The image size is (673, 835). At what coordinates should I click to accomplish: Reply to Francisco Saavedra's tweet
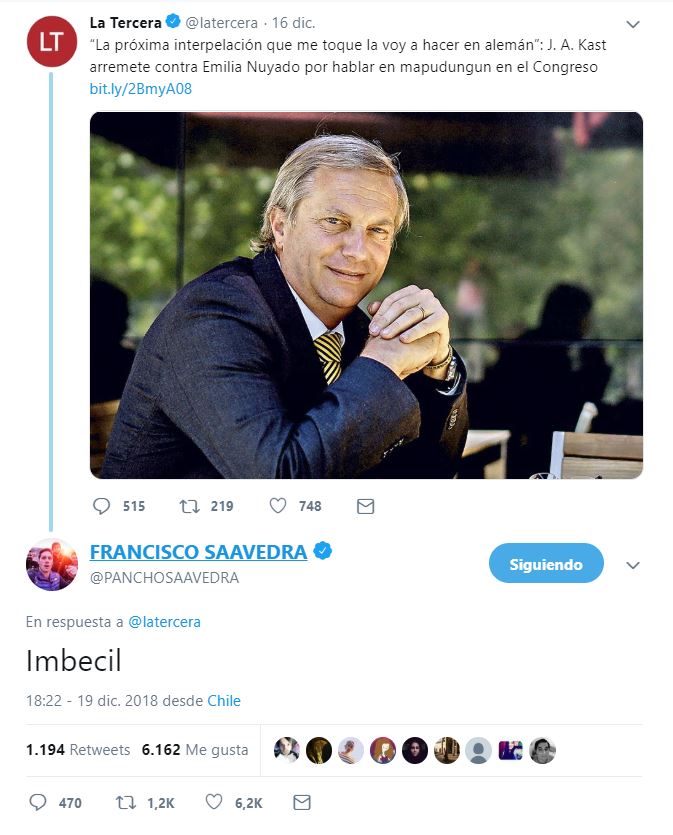pos(38,802)
